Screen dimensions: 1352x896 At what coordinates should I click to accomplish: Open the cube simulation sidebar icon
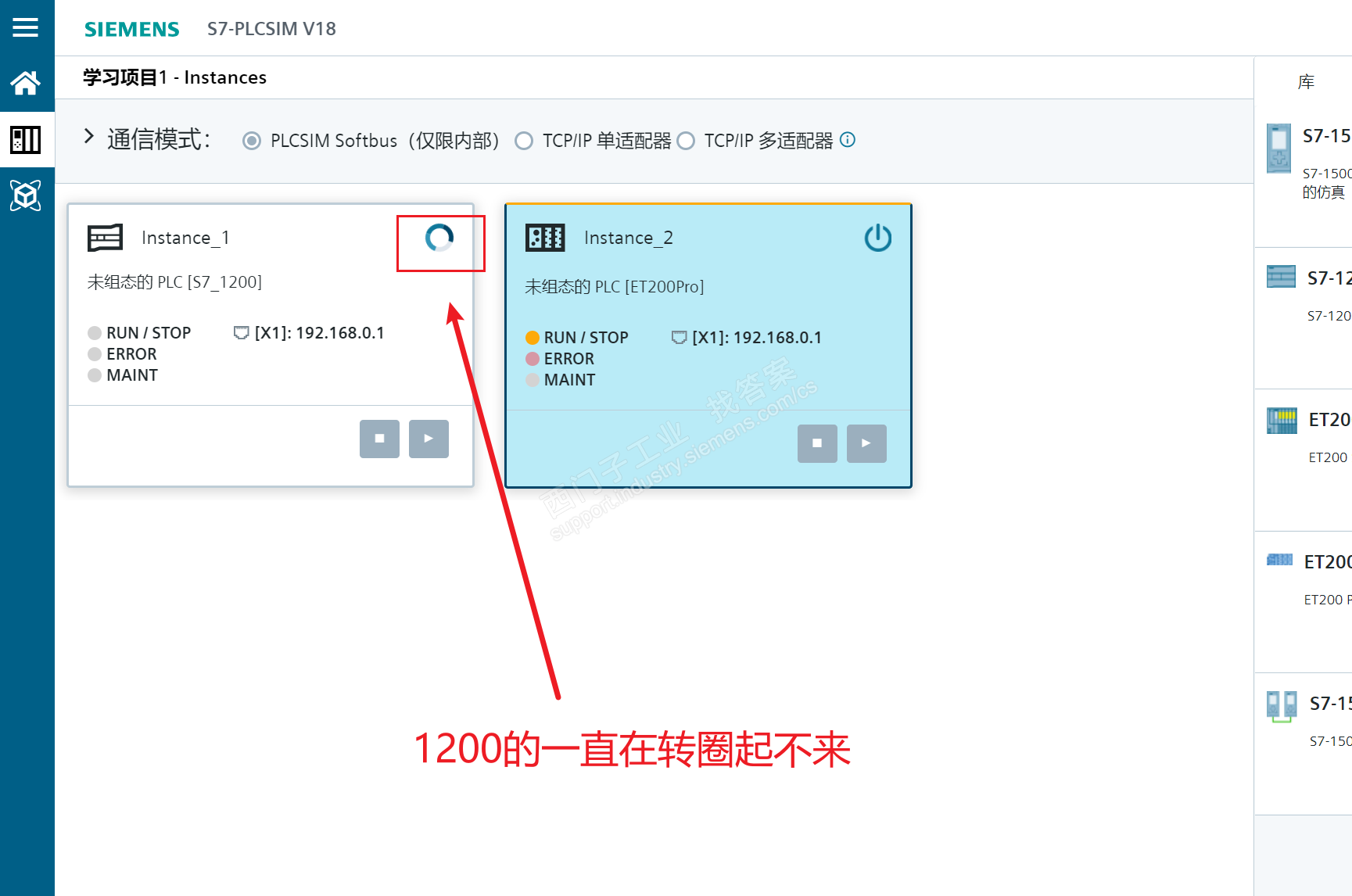point(25,195)
